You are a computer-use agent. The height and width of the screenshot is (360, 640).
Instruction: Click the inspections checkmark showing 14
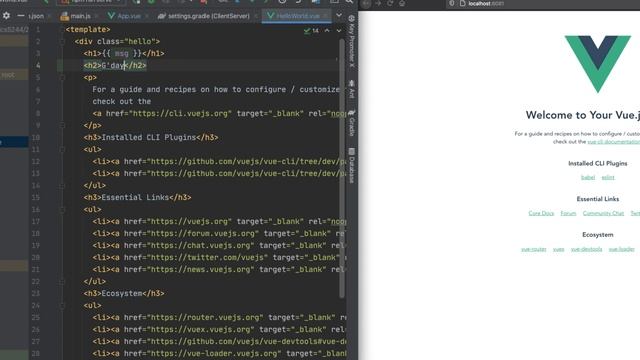[311, 31]
